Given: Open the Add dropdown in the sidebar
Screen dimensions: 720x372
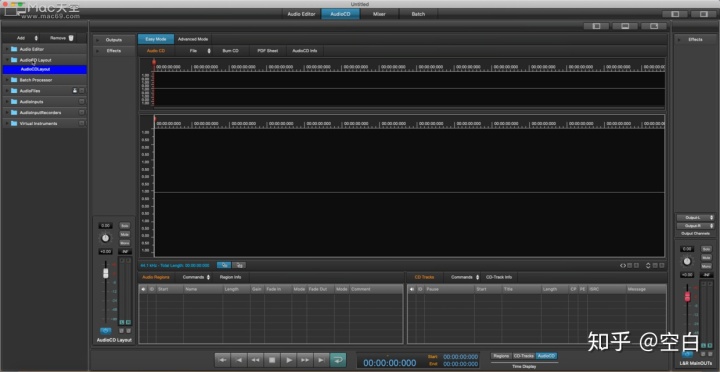Looking at the screenshot, I should click(x=27, y=38).
